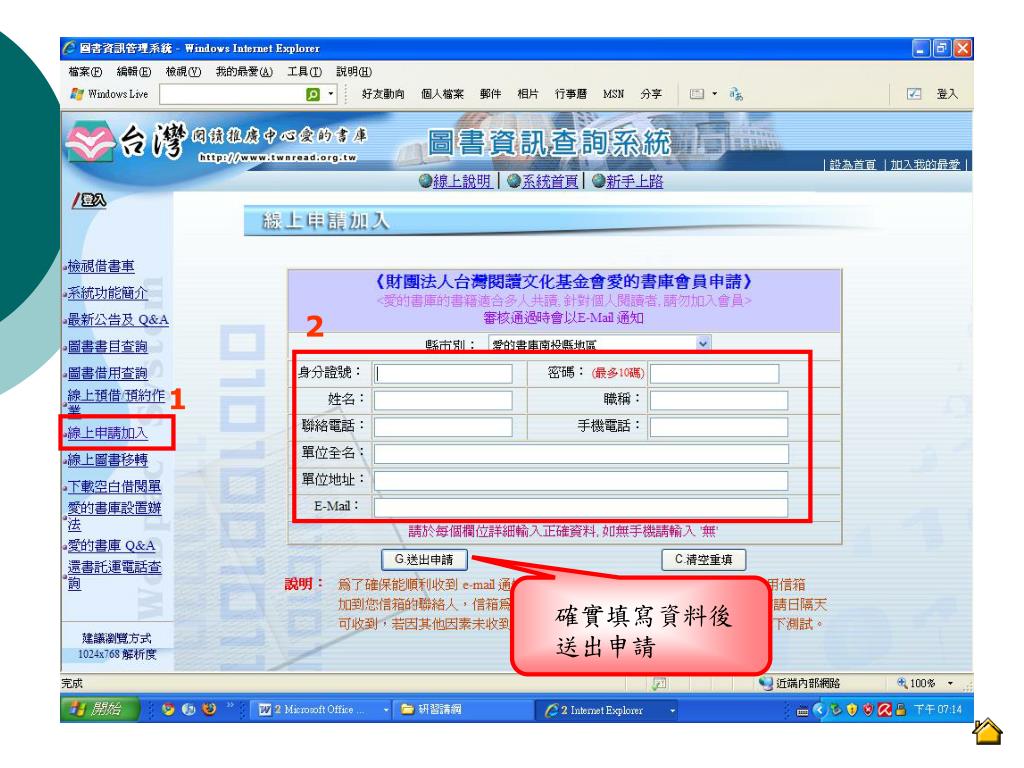Image resolution: width=1024 pixels, height=768 pixels.
Task: Open the 檢視(V) menu
Action: point(184,72)
